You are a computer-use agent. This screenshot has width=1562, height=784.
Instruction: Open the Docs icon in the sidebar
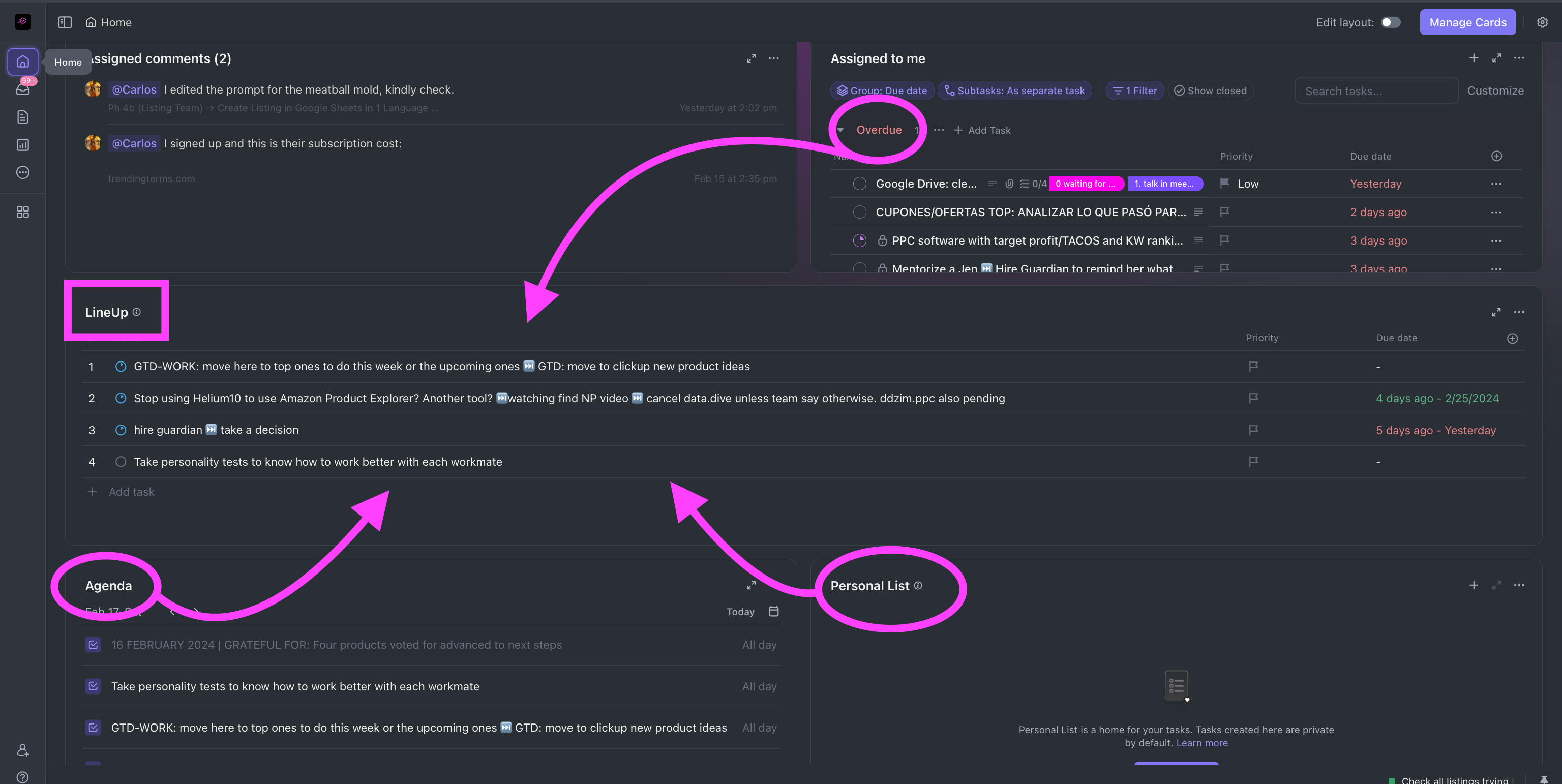coord(22,116)
